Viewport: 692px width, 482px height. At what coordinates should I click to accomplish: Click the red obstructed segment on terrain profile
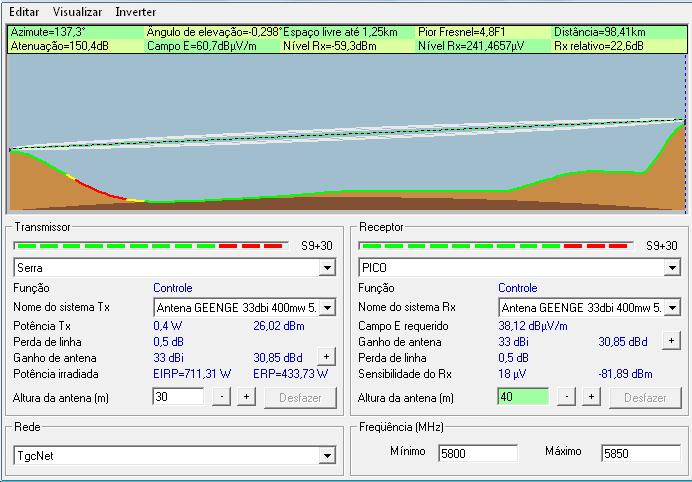pos(101,191)
